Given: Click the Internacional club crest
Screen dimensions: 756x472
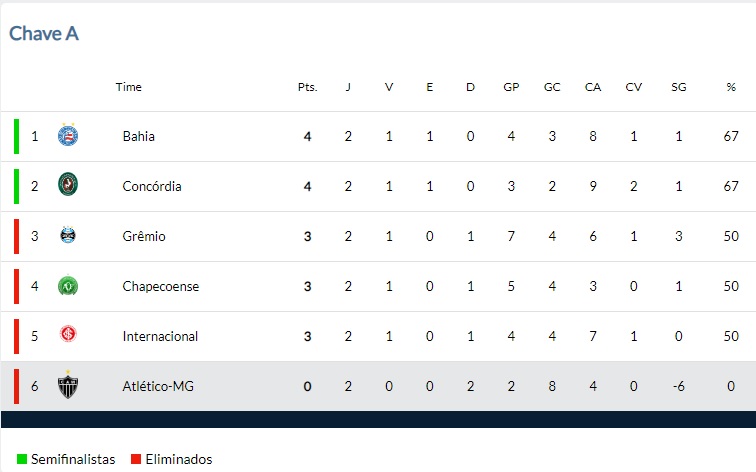Looking at the screenshot, I should click(68, 334).
